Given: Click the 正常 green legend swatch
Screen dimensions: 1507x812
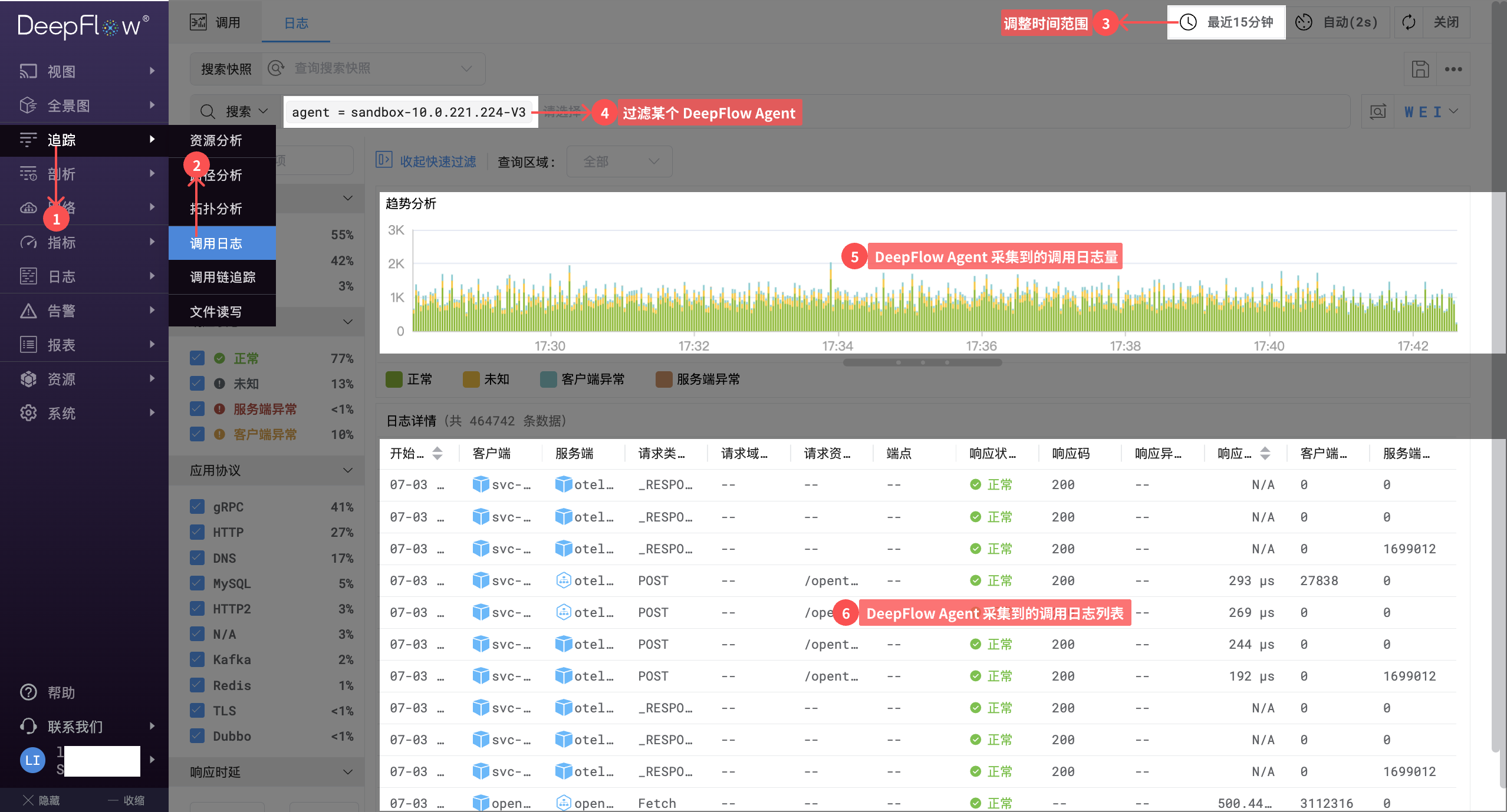Looking at the screenshot, I should [x=394, y=379].
